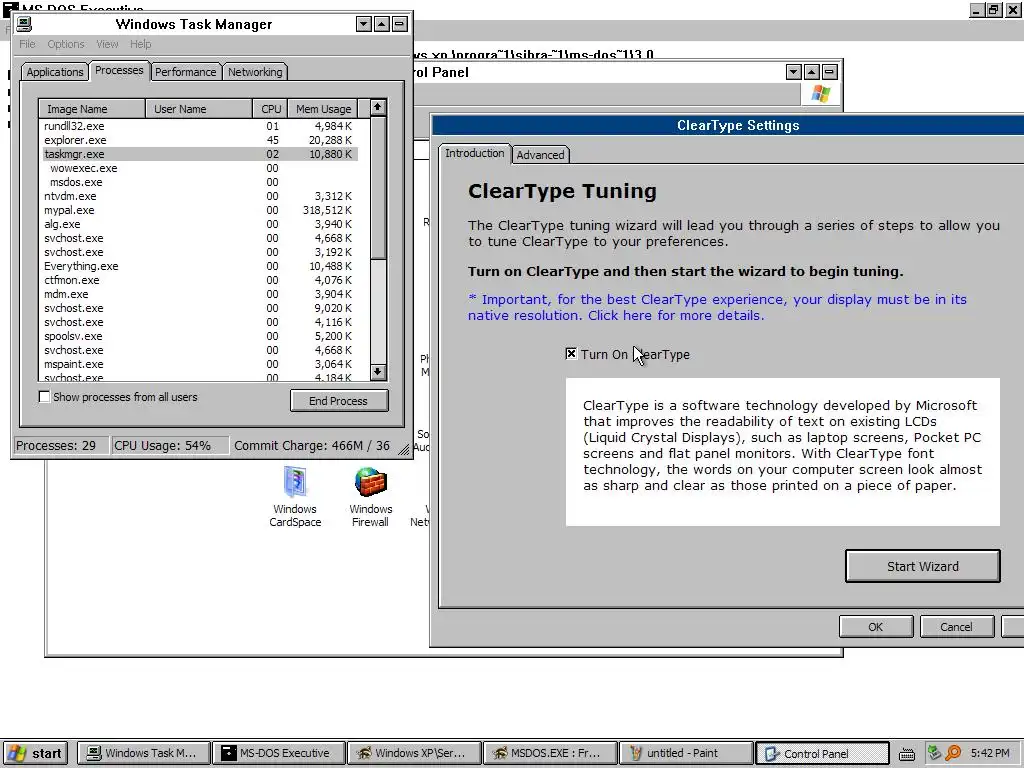Screen dimensions: 1024x768
Task: Switch to Windows Task Manager taskbar item
Action: click(x=144, y=753)
